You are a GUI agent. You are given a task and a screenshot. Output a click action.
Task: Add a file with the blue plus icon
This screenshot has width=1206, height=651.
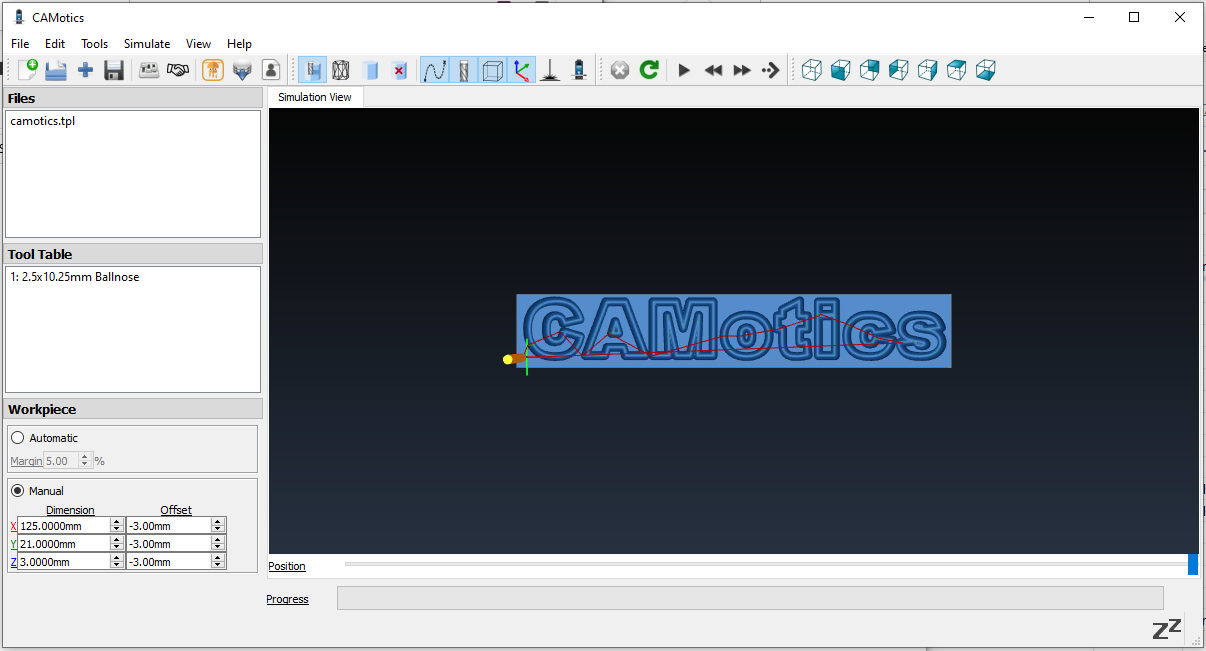85,70
